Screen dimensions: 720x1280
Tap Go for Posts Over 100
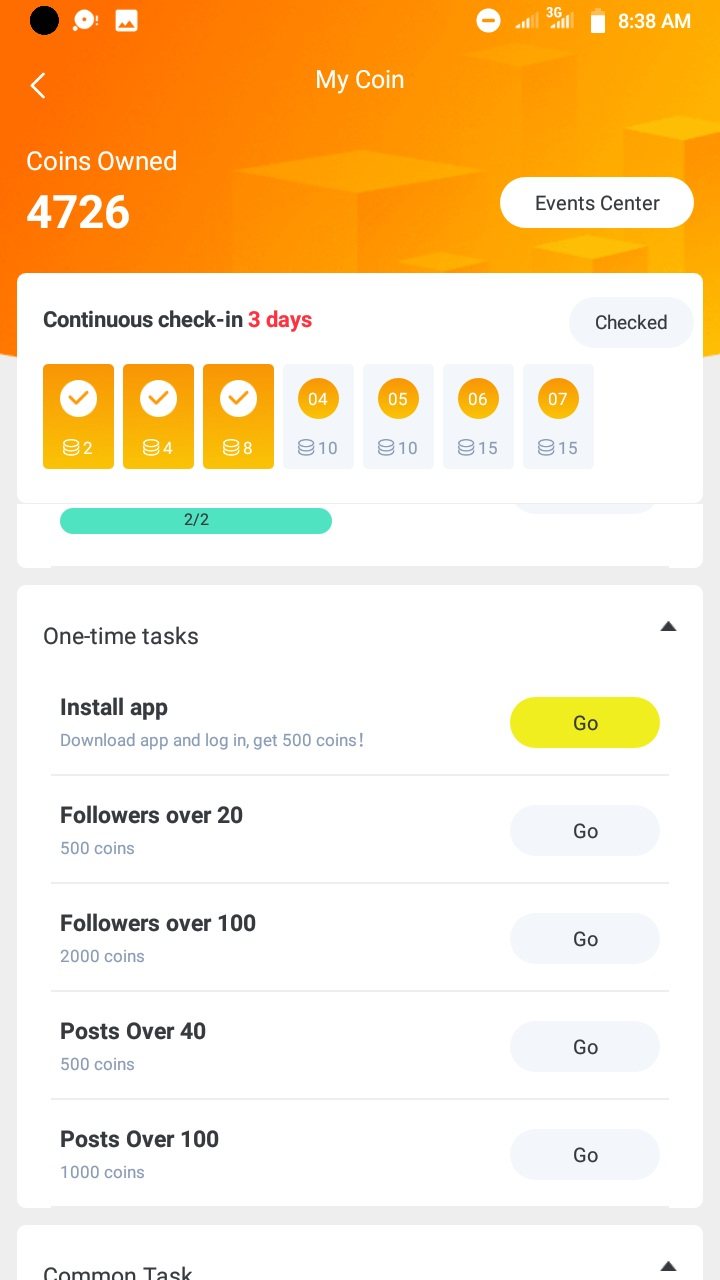(x=585, y=1155)
